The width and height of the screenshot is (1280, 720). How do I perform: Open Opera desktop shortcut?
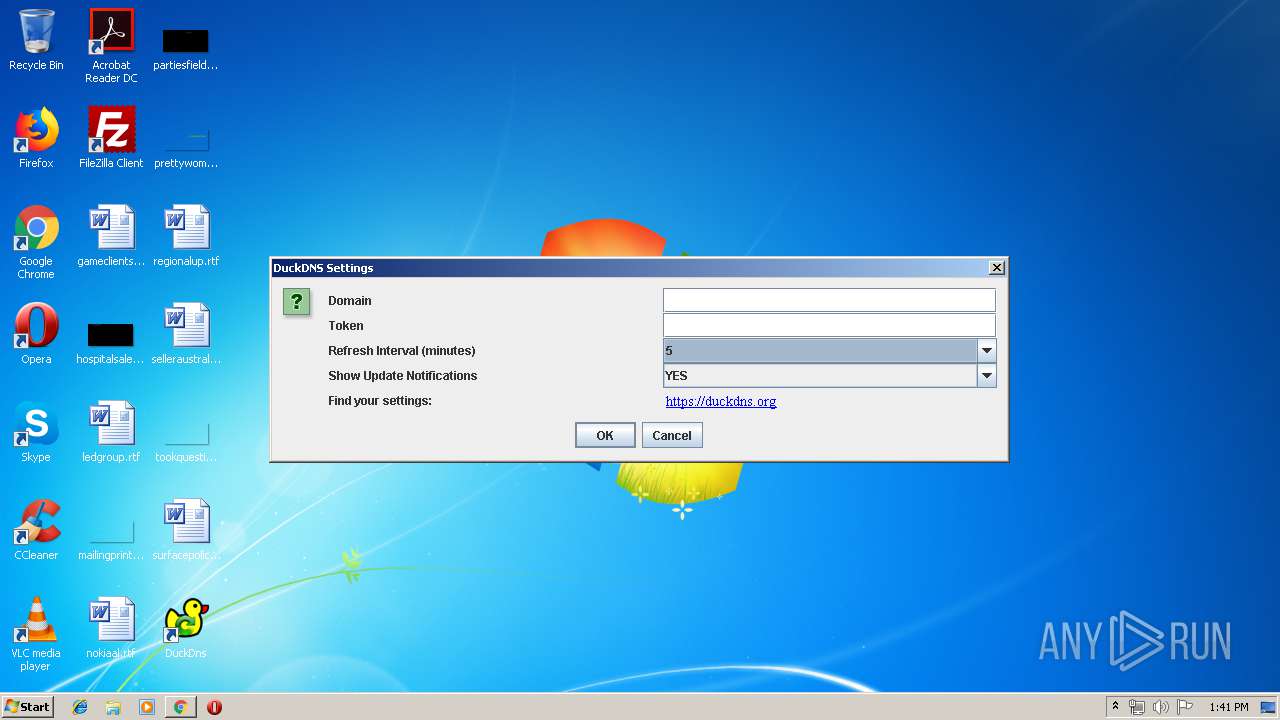(x=36, y=334)
